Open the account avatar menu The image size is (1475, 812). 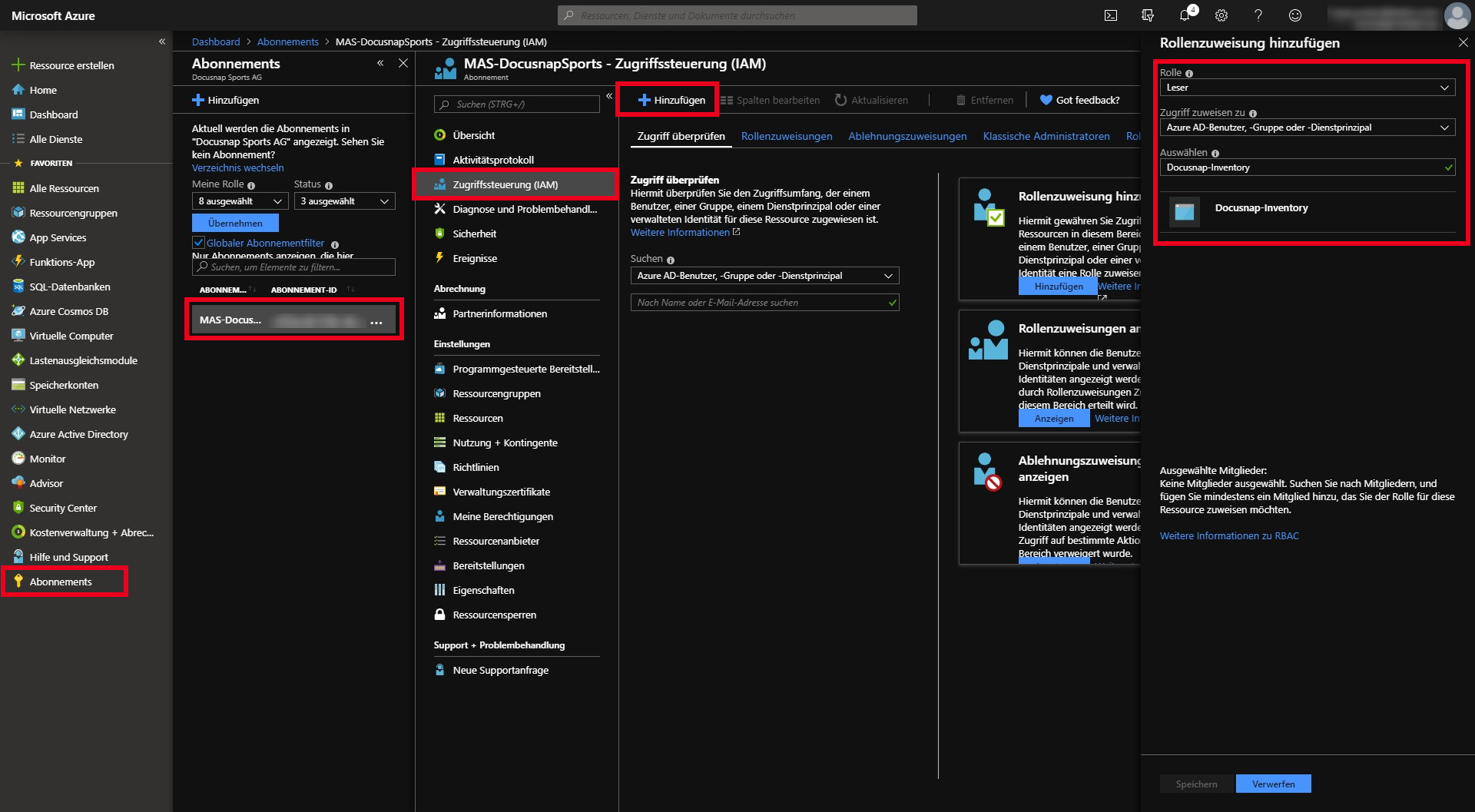tap(1457, 15)
